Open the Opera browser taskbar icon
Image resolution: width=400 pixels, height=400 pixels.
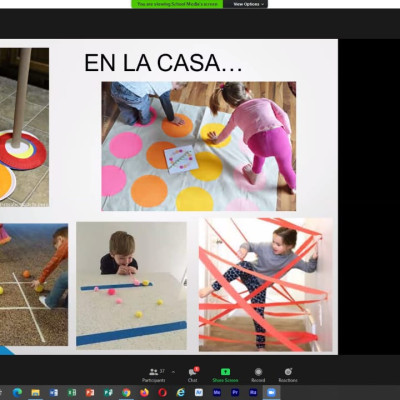click(x=162, y=393)
